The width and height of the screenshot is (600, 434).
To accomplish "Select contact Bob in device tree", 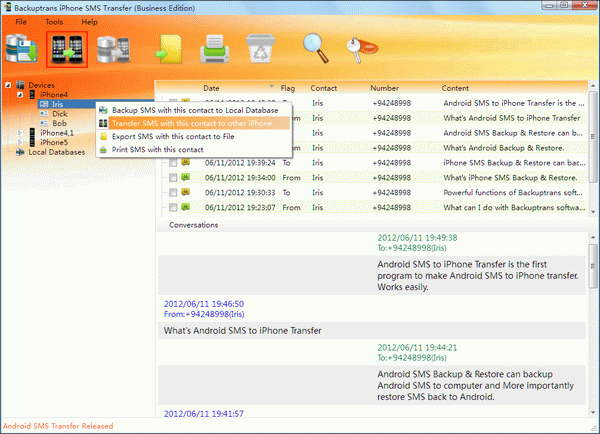I will click(x=59, y=123).
